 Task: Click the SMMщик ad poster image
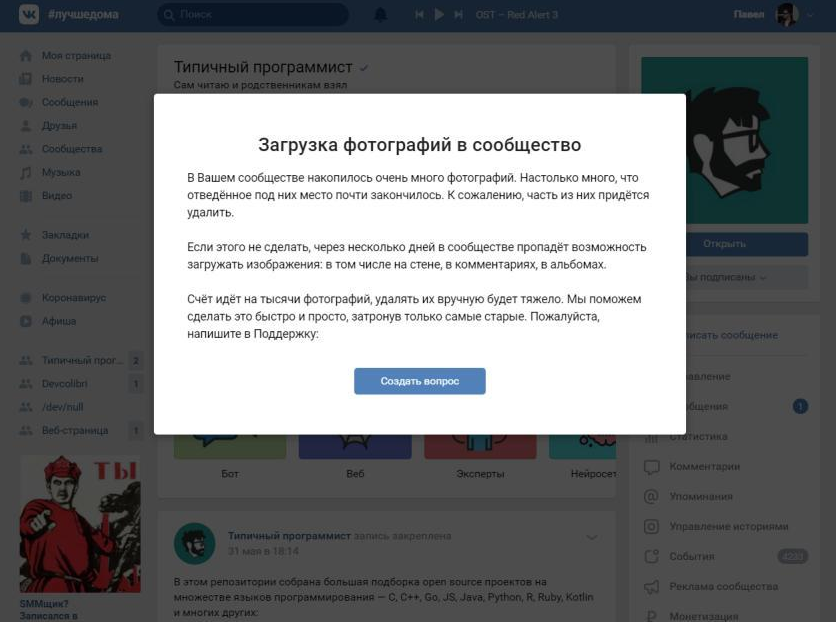[81, 524]
